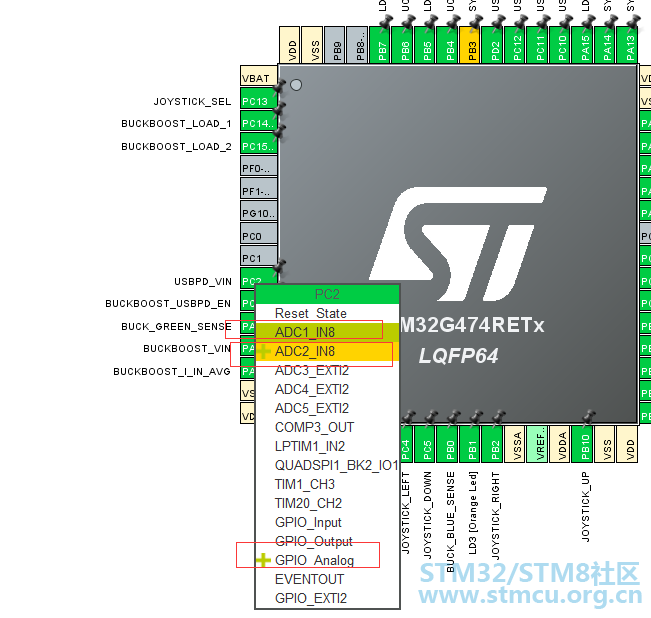
Task: Select the PG10 pin
Action: 259,210
